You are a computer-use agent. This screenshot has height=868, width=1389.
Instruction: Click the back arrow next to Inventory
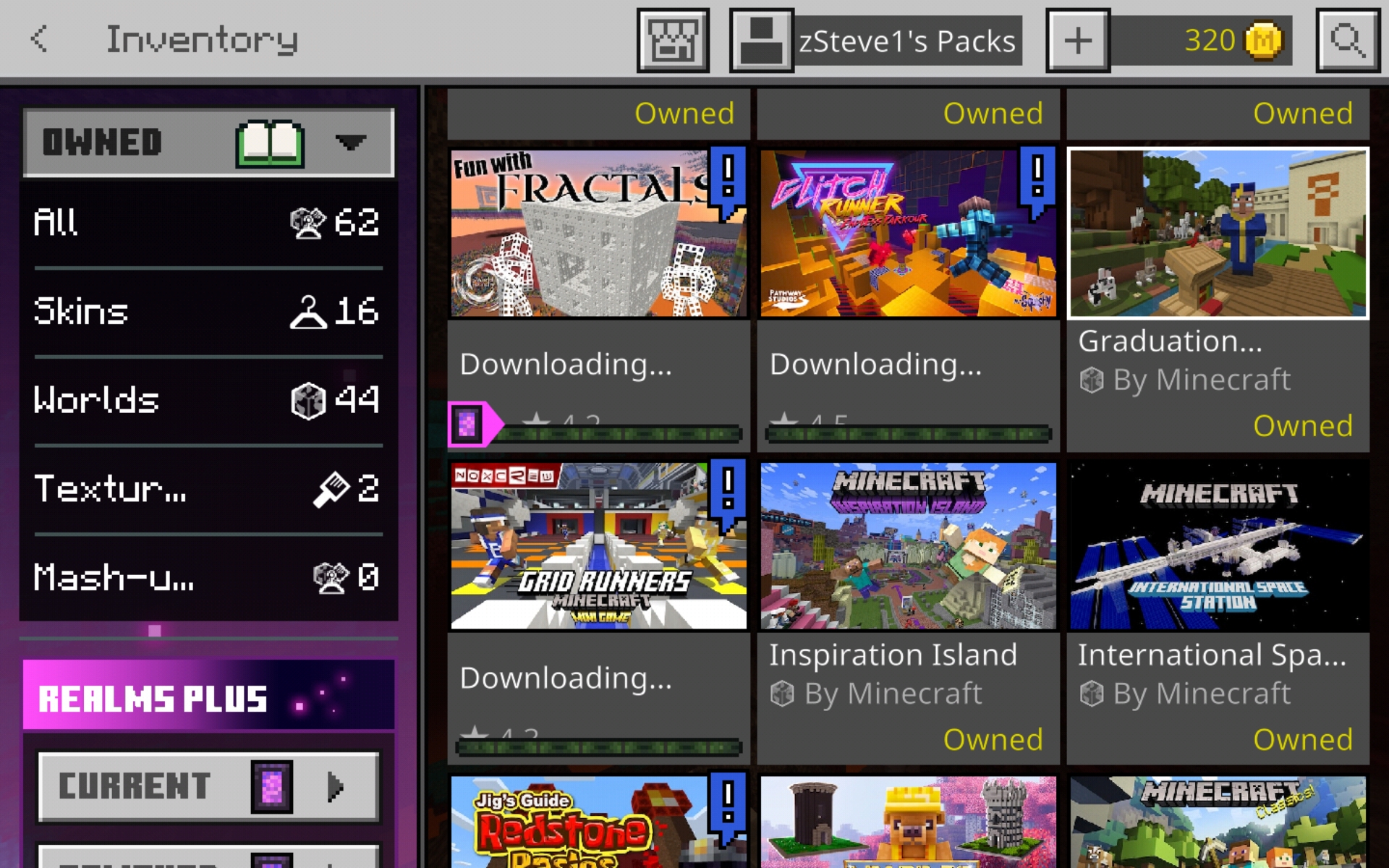[x=40, y=39]
